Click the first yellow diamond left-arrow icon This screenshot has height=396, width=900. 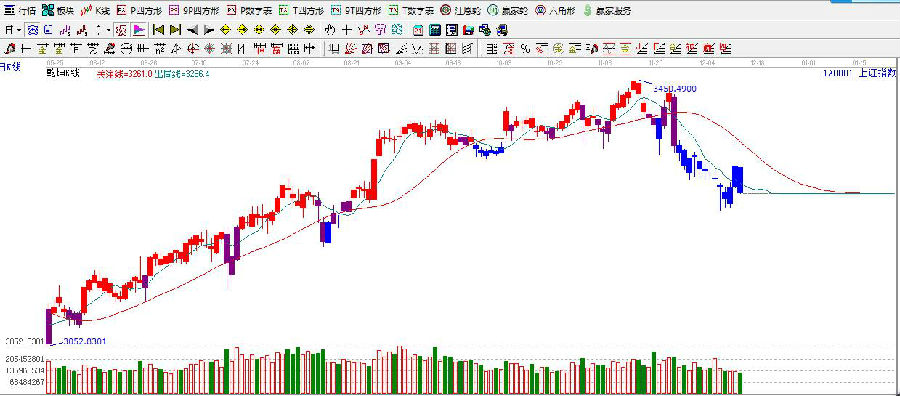pos(225,30)
